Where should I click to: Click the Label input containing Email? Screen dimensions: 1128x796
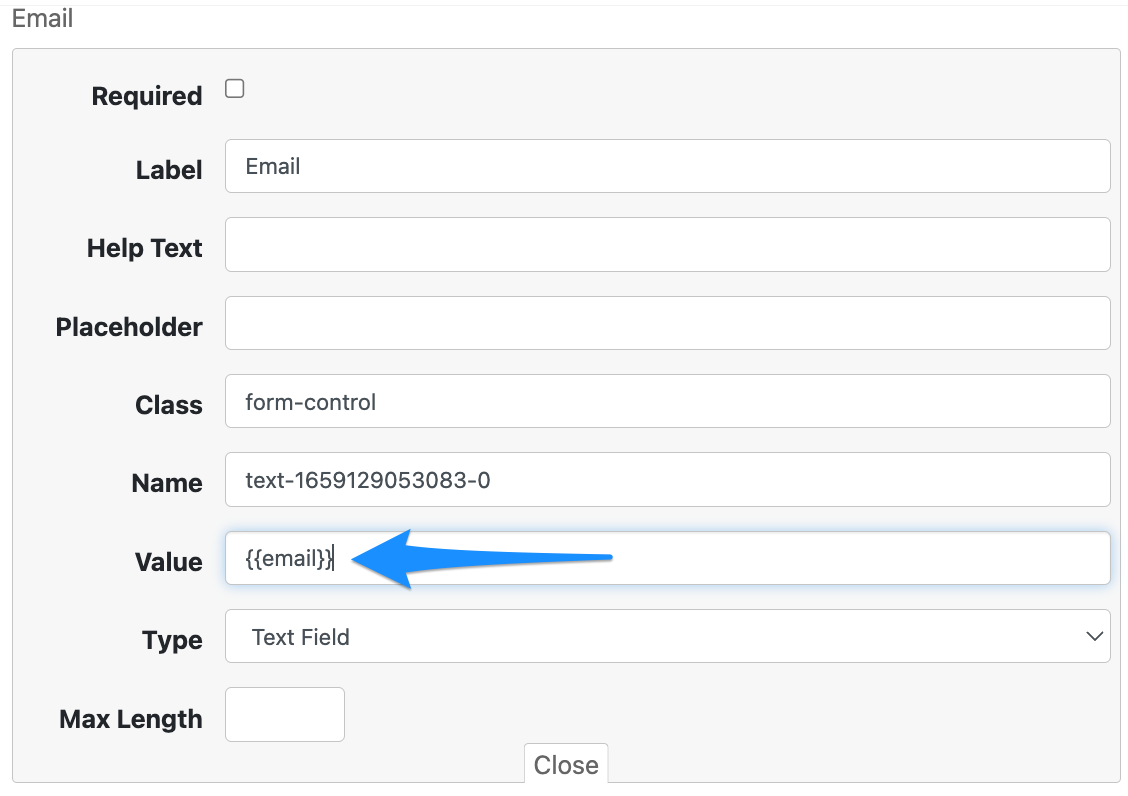coord(667,166)
